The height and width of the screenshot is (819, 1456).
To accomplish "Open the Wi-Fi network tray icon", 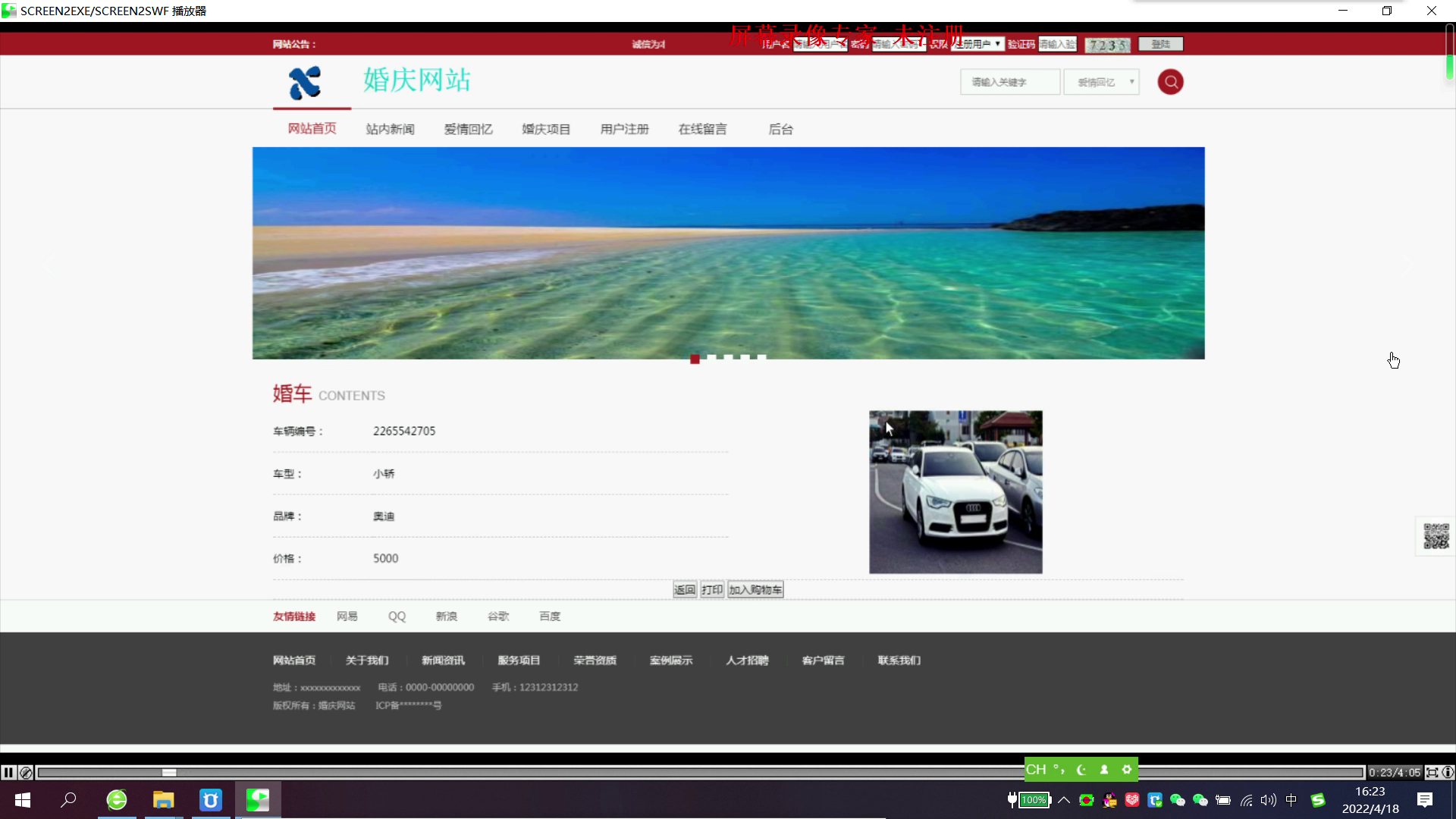I will tap(1246, 800).
